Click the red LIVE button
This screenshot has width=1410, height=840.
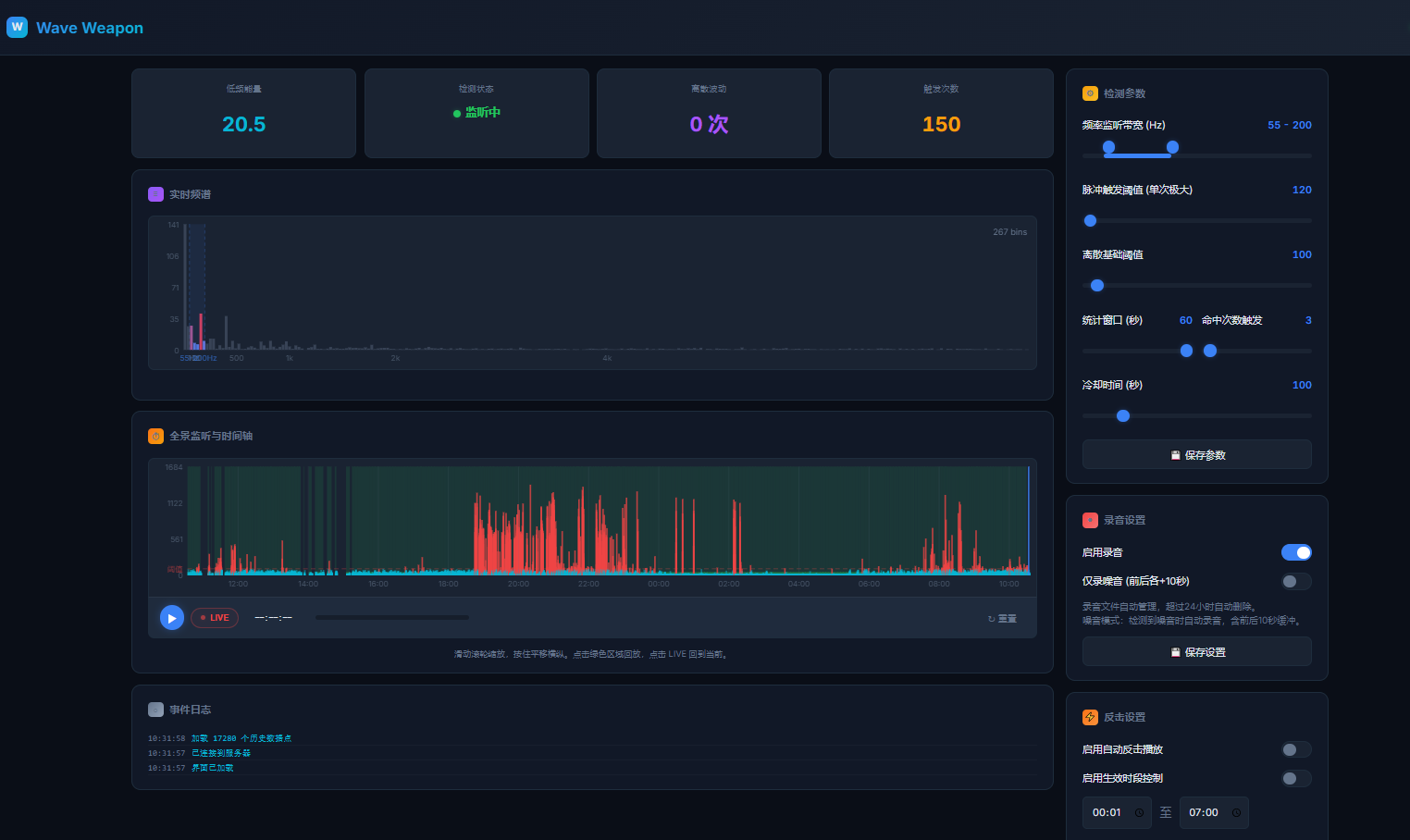tap(215, 618)
